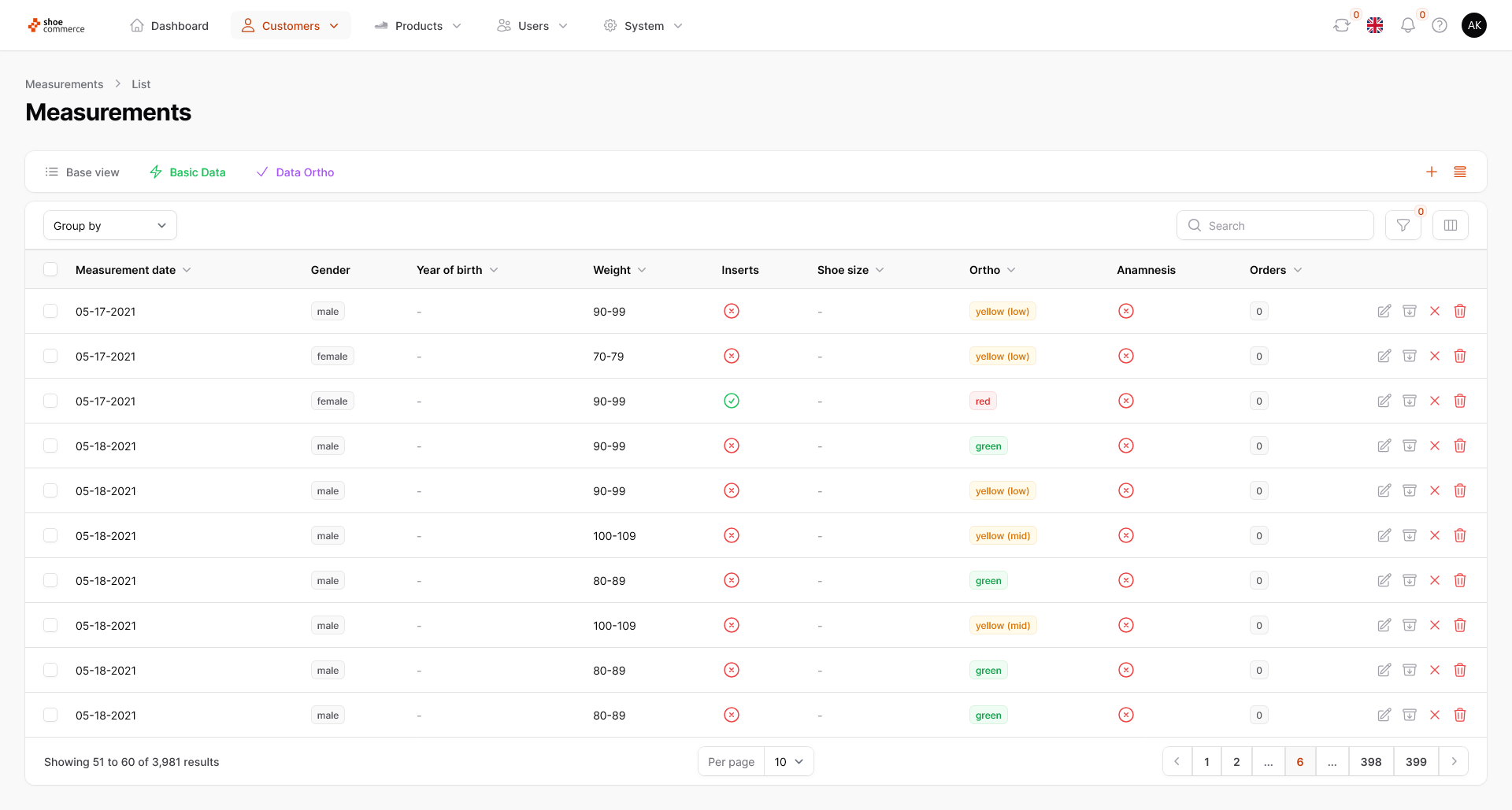This screenshot has height=810, width=1512.
Task: Delete the last row with trash icon
Action: coord(1459,715)
